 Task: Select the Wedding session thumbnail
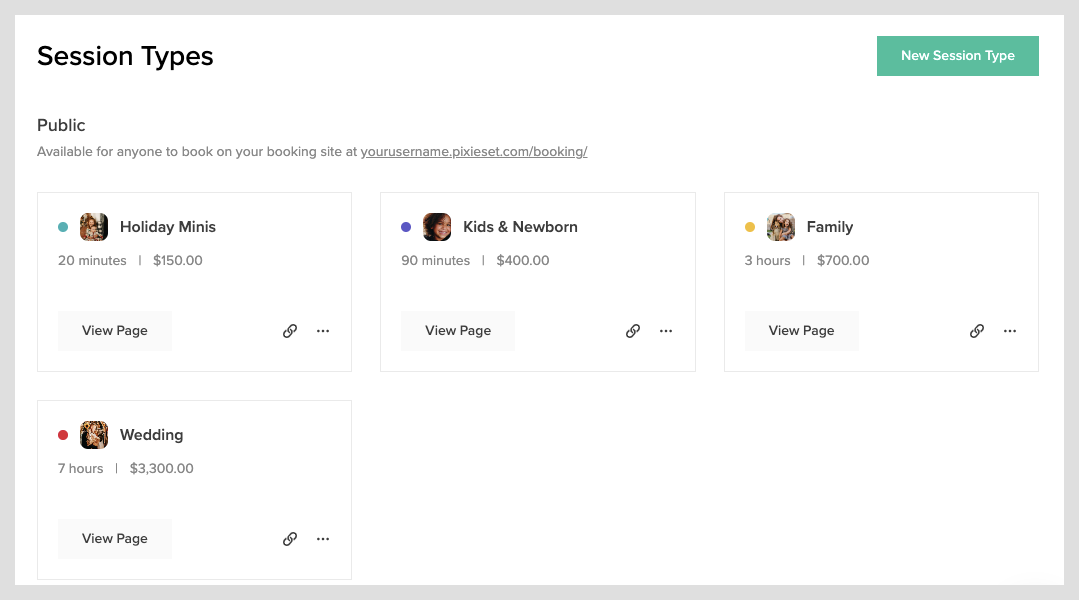(94, 435)
